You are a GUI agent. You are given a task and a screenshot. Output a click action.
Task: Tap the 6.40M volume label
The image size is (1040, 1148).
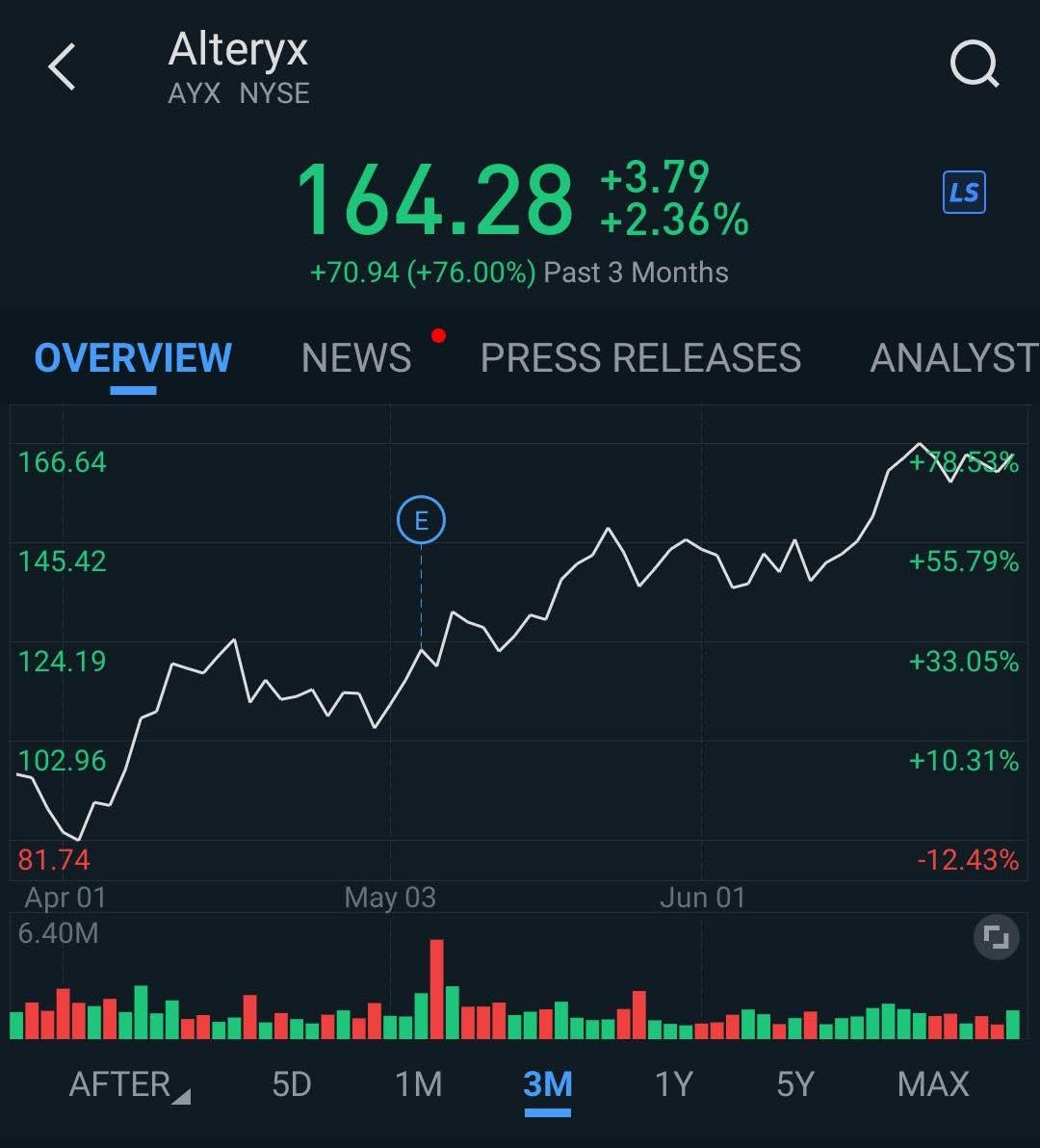(58, 933)
